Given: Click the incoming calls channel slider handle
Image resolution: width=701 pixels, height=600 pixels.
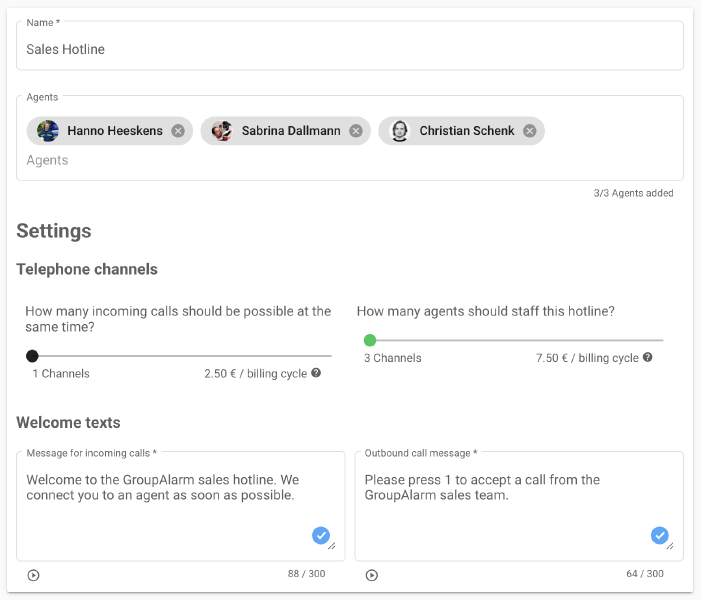Looking at the screenshot, I should click(x=32, y=355).
